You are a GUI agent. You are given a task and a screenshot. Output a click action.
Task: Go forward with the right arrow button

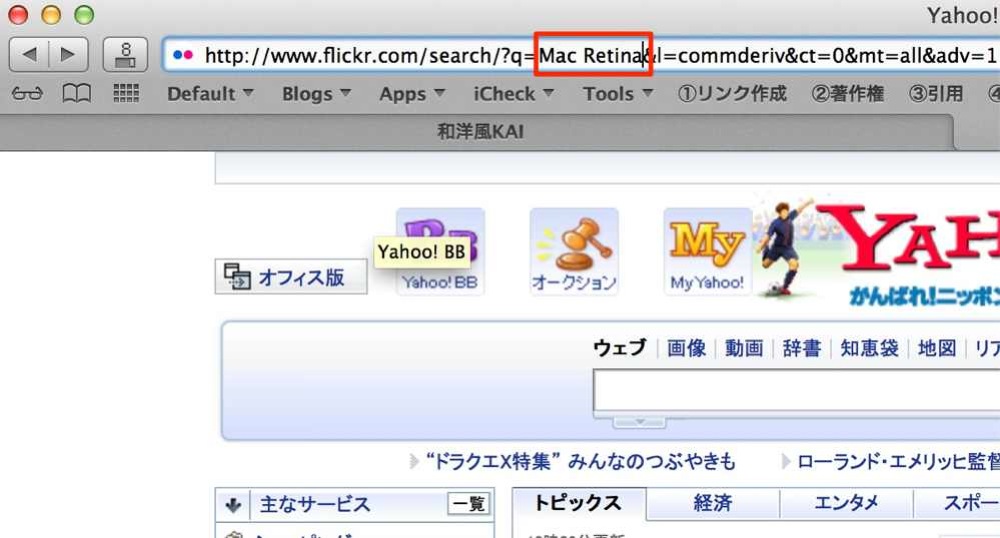68,55
